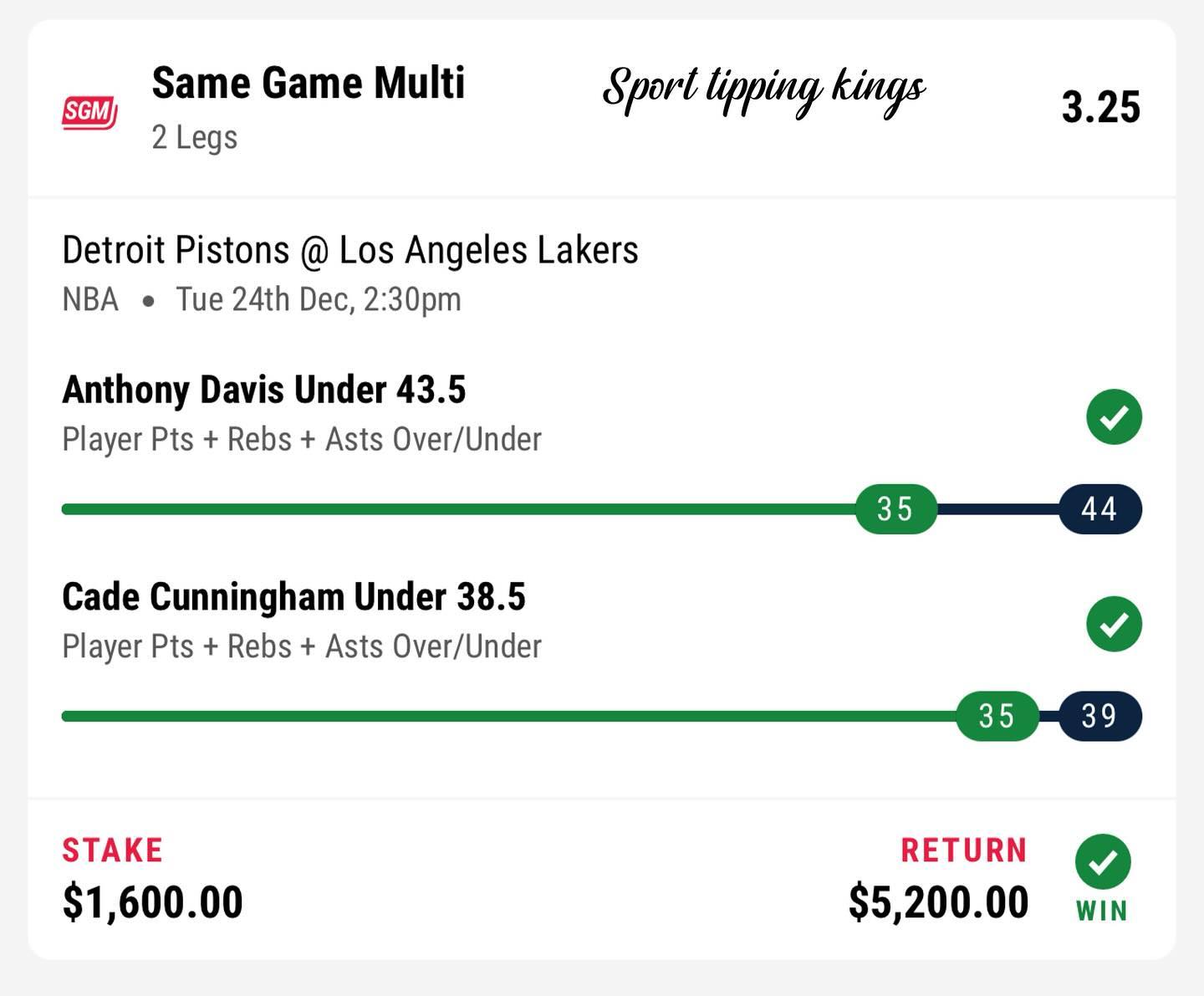
Task: Click the green WIN checkmark icon
Action: click(1103, 862)
